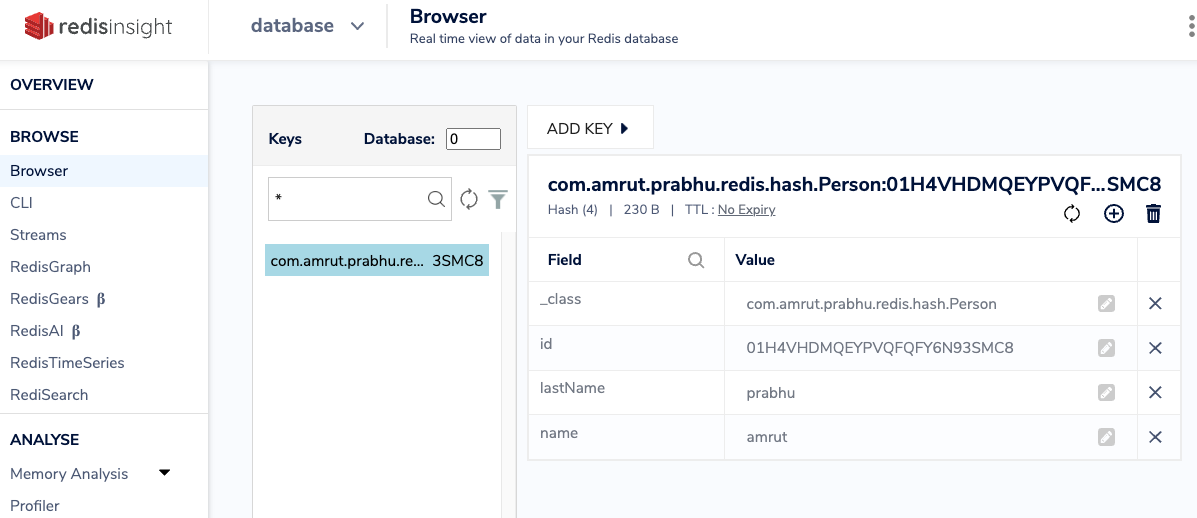Expand the Memory Analysis submenu
Image resolution: width=1197 pixels, height=518 pixels.
click(x=165, y=473)
